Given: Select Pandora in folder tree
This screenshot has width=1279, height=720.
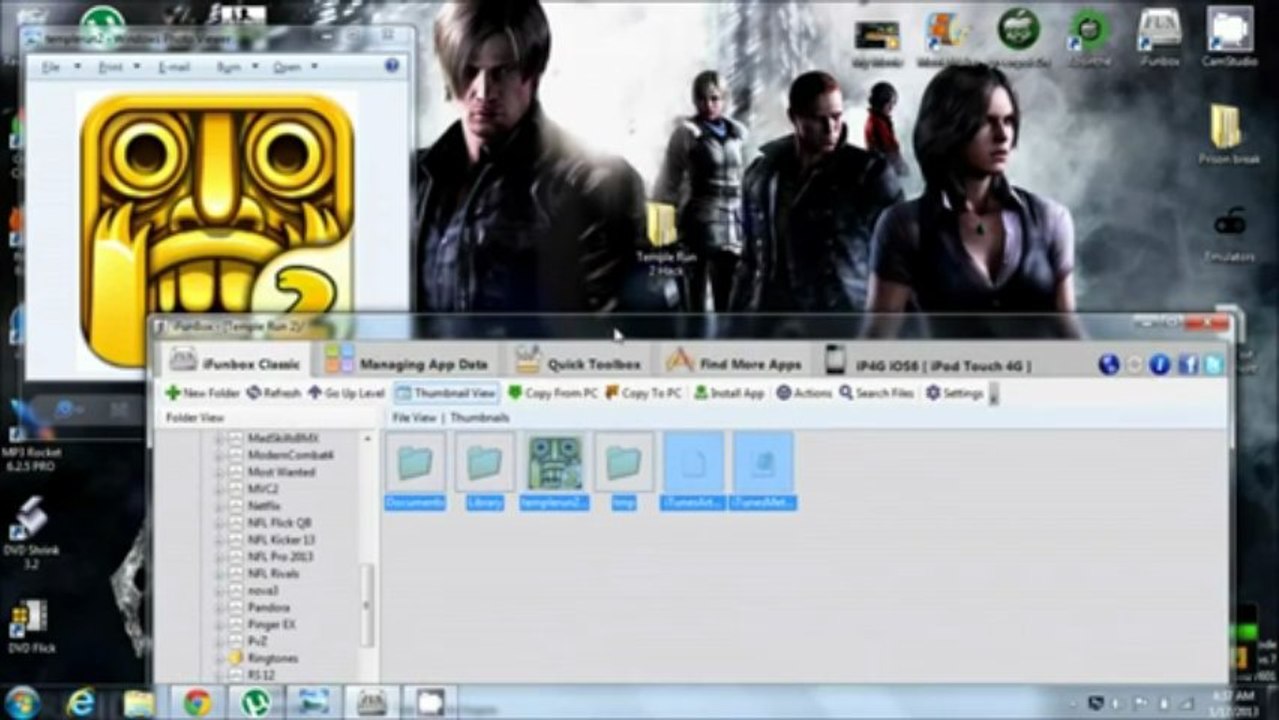Looking at the screenshot, I should point(268,608).
